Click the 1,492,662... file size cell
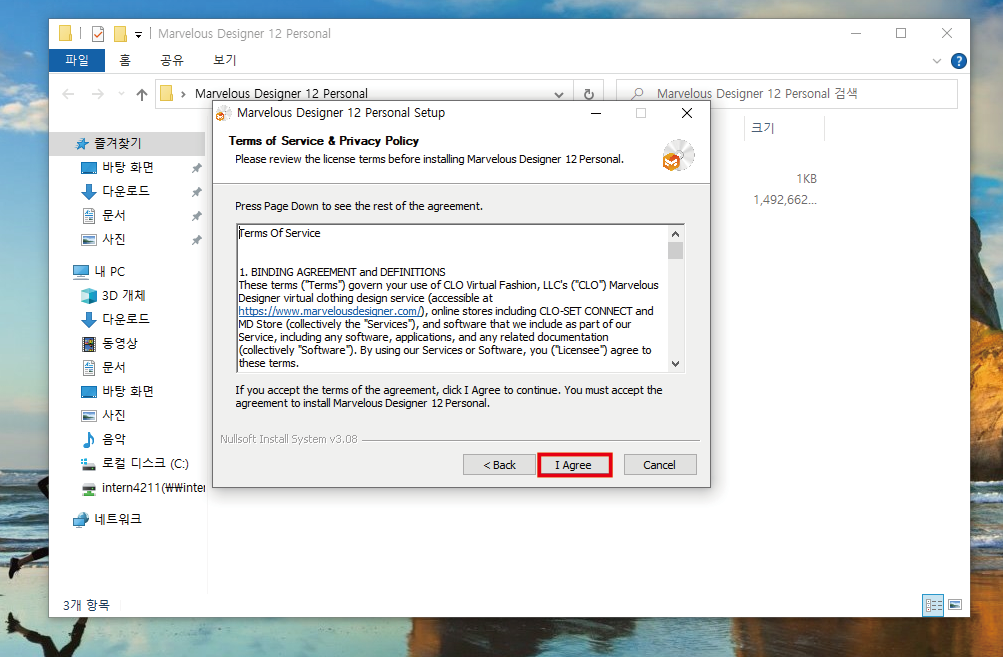Viewport: 1003px width, 657px height. (x=785, y=200)
